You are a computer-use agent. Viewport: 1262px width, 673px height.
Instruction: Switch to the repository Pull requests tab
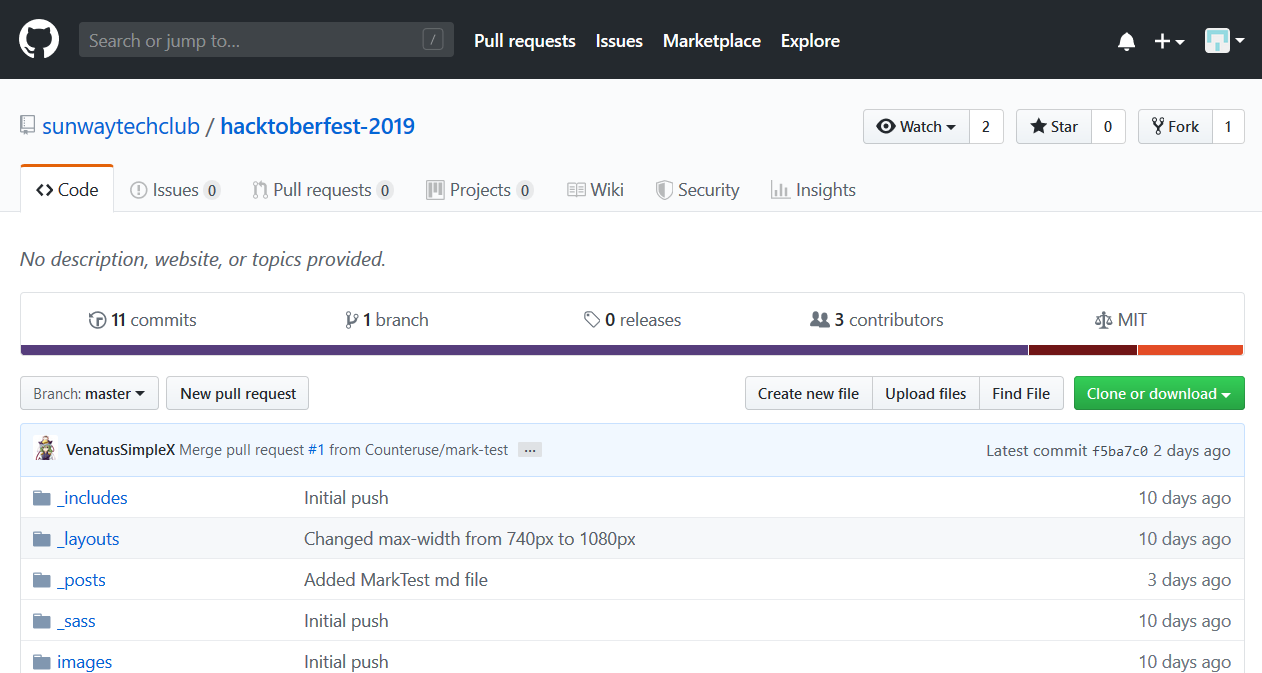pyautogui.click(x=322, y=190)
